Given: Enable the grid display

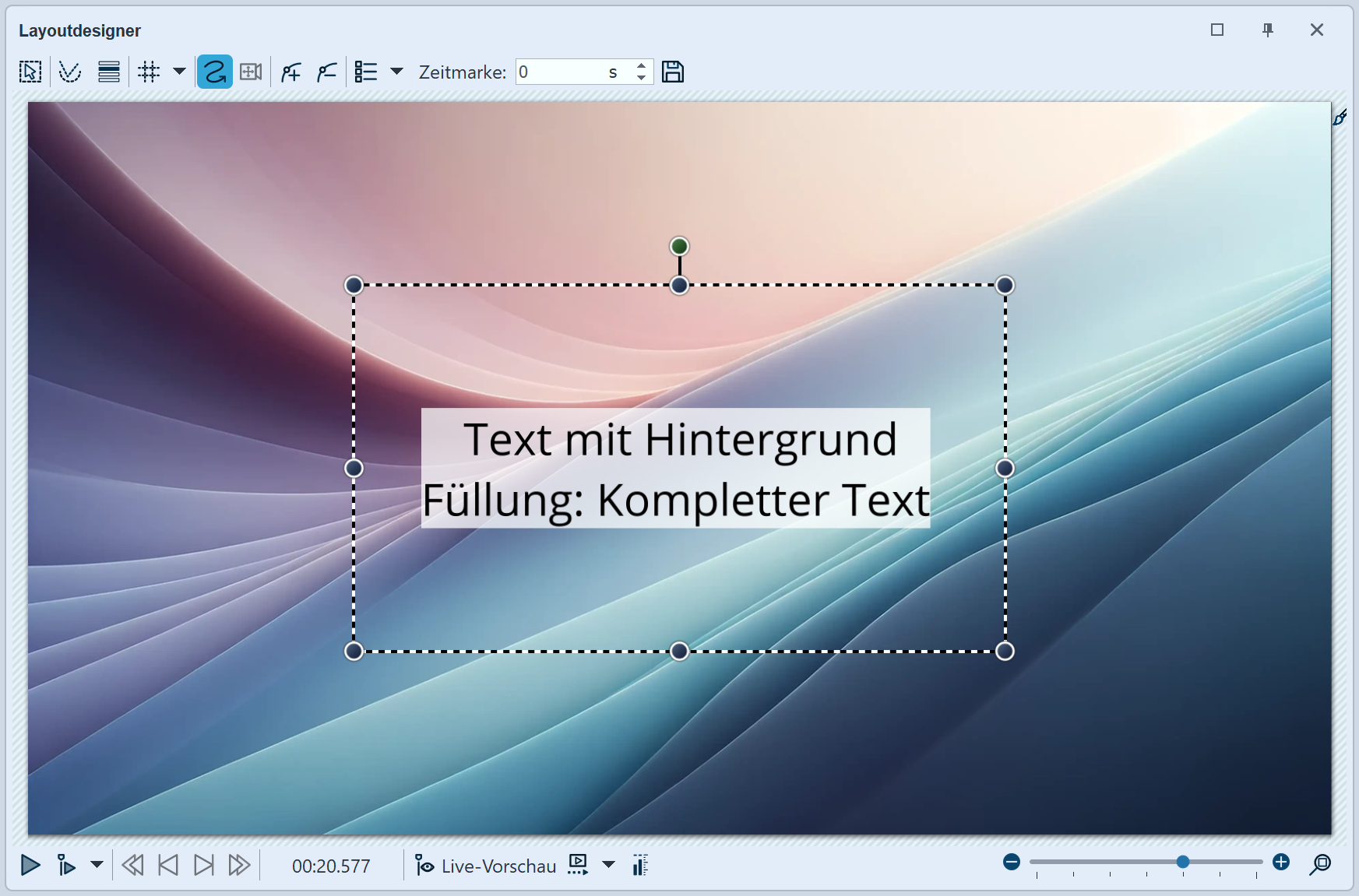Looking at the screenshot, I should tap(150, 72).
